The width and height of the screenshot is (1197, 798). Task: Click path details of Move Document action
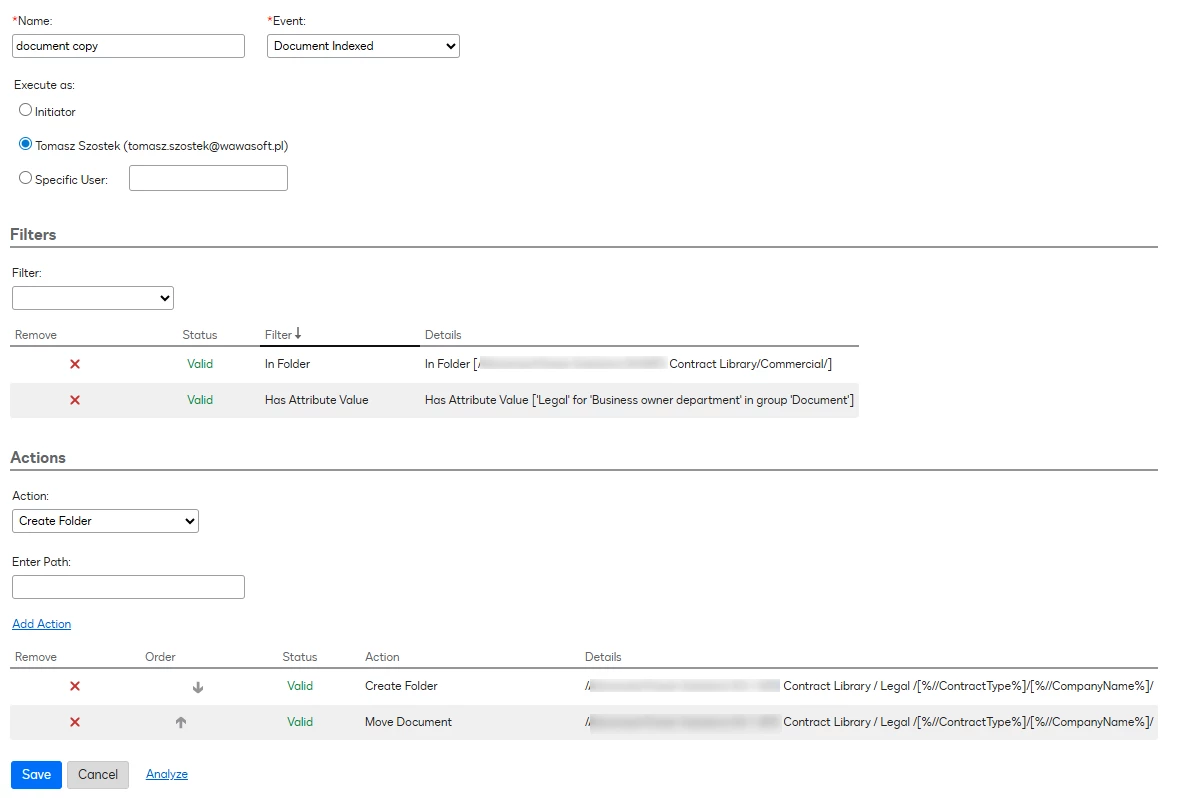pos(870,722)
